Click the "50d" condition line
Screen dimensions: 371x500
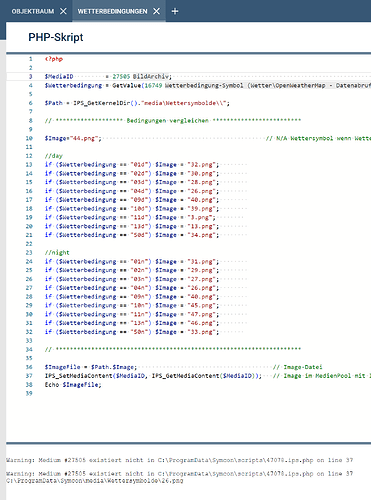(x=132, y=235)
